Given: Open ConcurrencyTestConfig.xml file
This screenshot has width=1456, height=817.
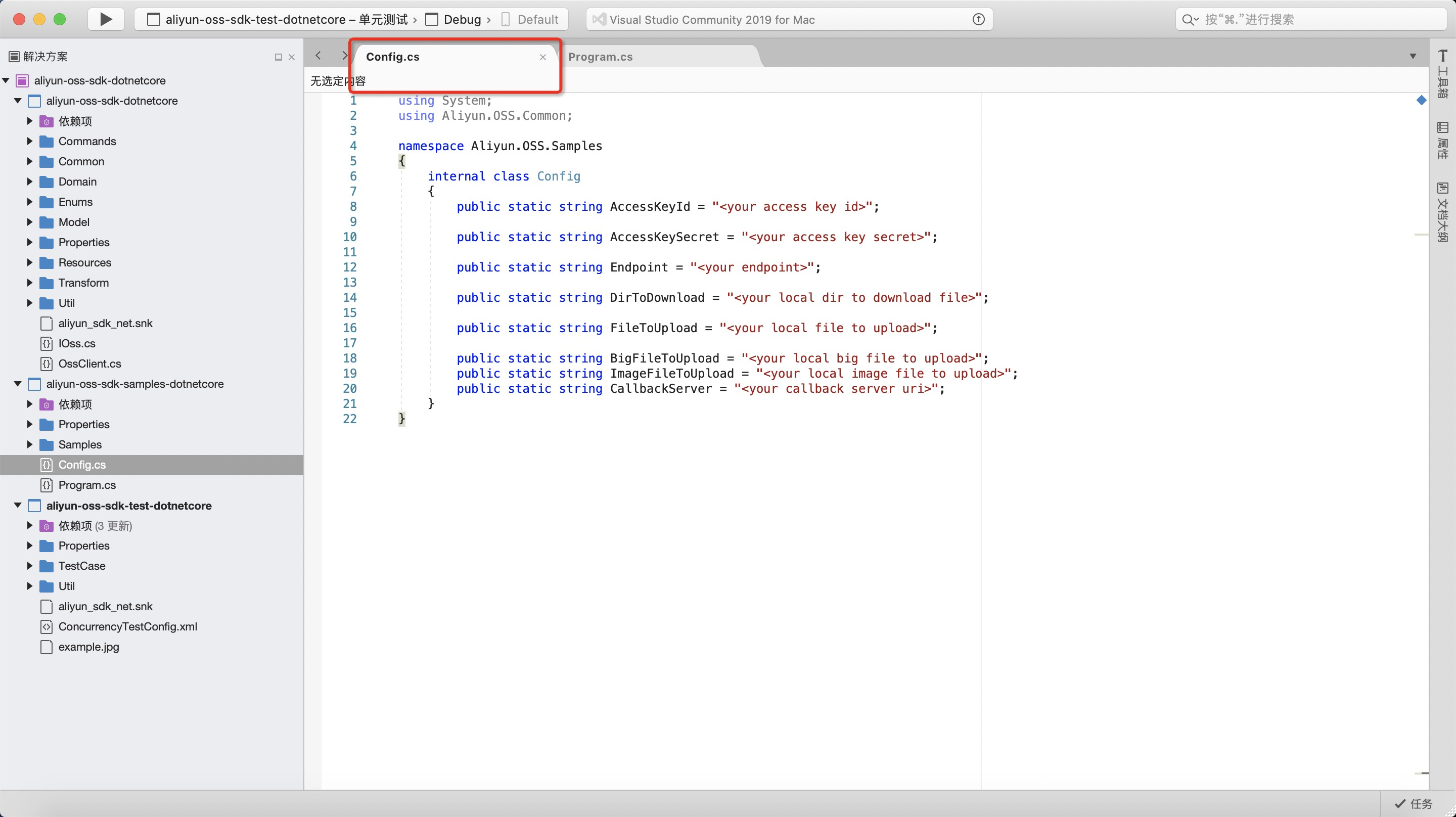Looking at the screenshot, I should (x=127, y=626).
